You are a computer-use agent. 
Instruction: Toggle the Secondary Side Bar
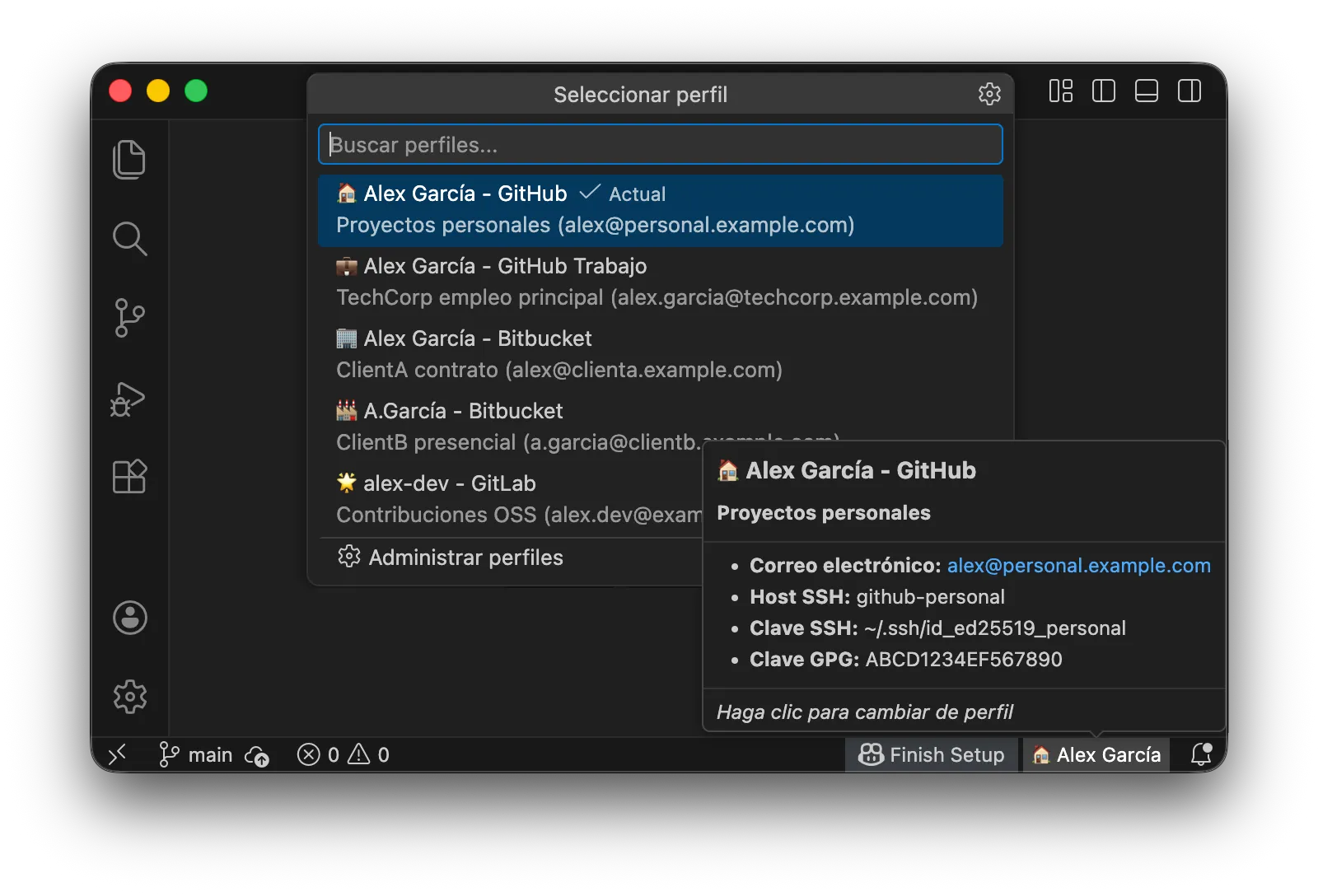(1189, 91)
